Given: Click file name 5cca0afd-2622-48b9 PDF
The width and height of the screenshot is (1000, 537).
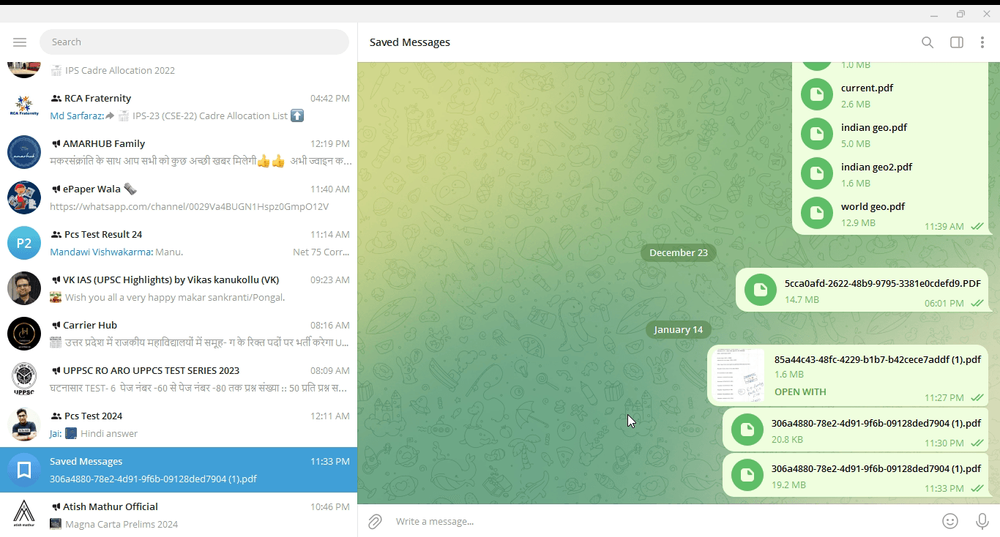Looking at the screenshot, I should click(883, 283).
